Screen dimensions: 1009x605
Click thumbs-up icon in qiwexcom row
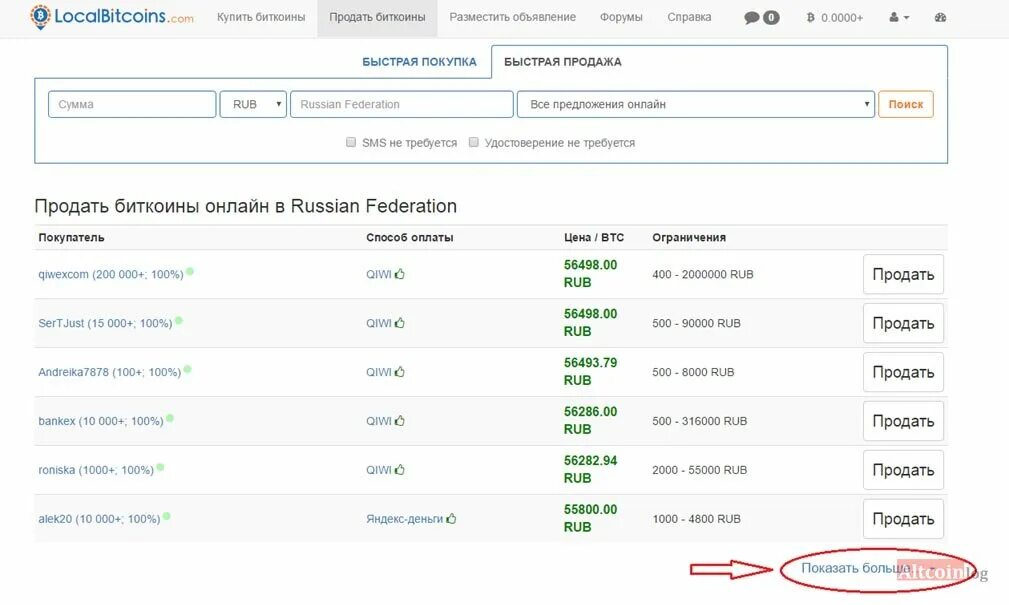click(400, 274)
